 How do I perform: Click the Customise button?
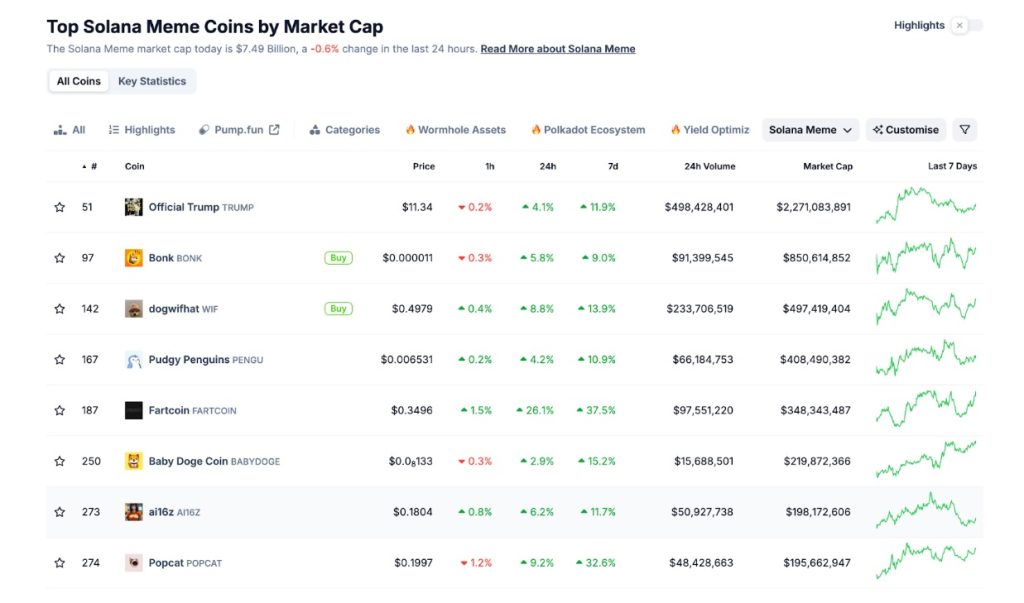(906, 129)
